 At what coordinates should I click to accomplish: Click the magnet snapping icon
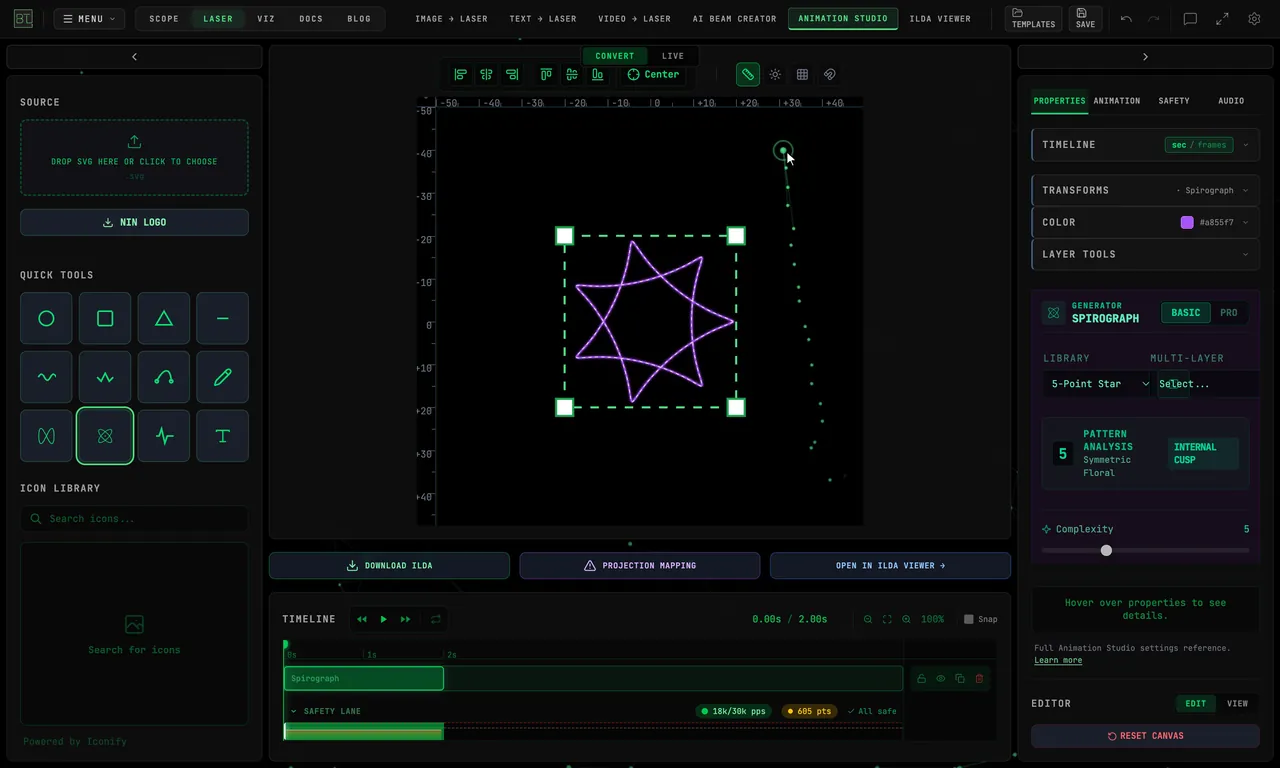[x=829, y=74]
